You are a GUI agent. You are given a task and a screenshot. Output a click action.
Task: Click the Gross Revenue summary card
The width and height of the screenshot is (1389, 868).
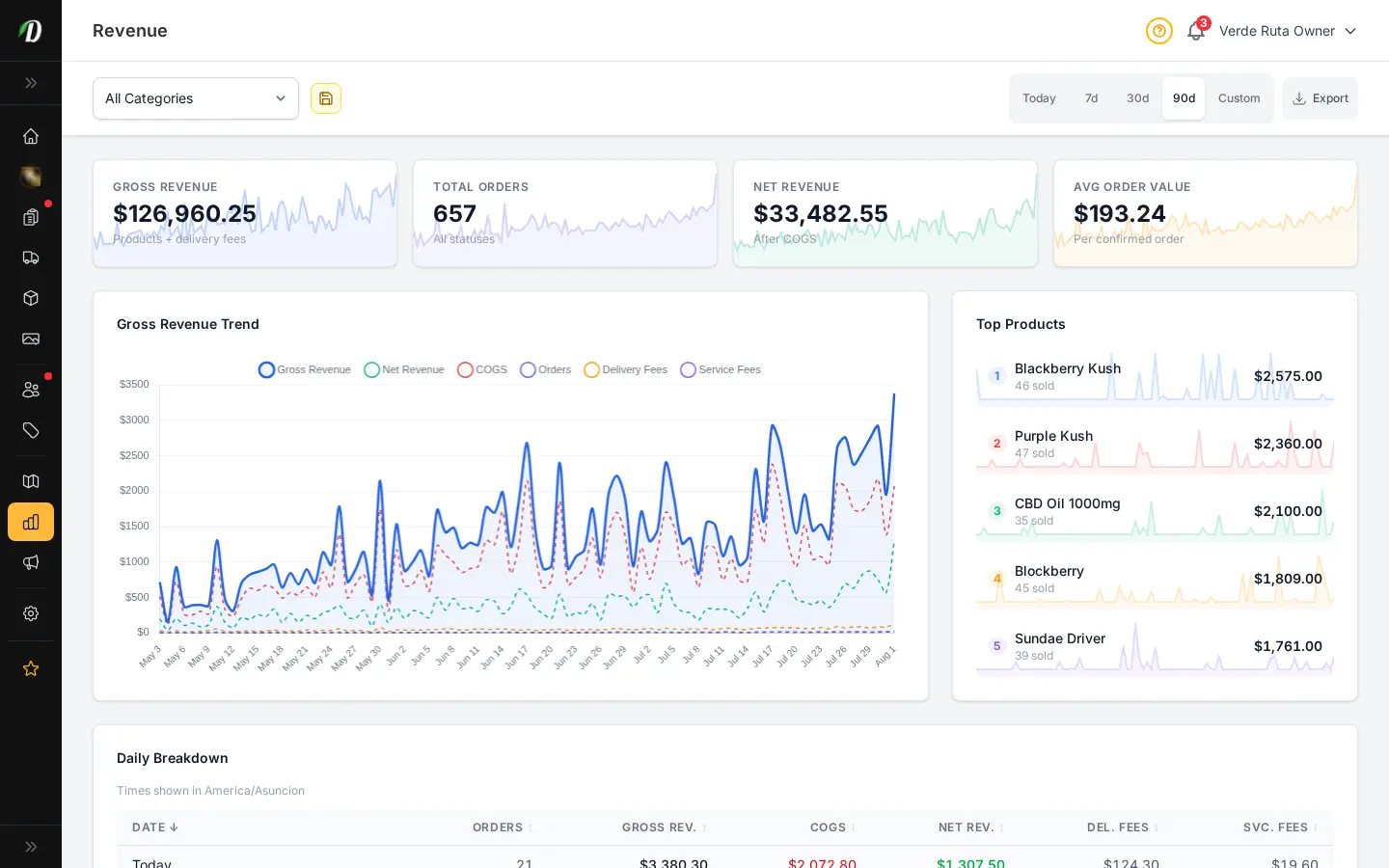point(245,213)
